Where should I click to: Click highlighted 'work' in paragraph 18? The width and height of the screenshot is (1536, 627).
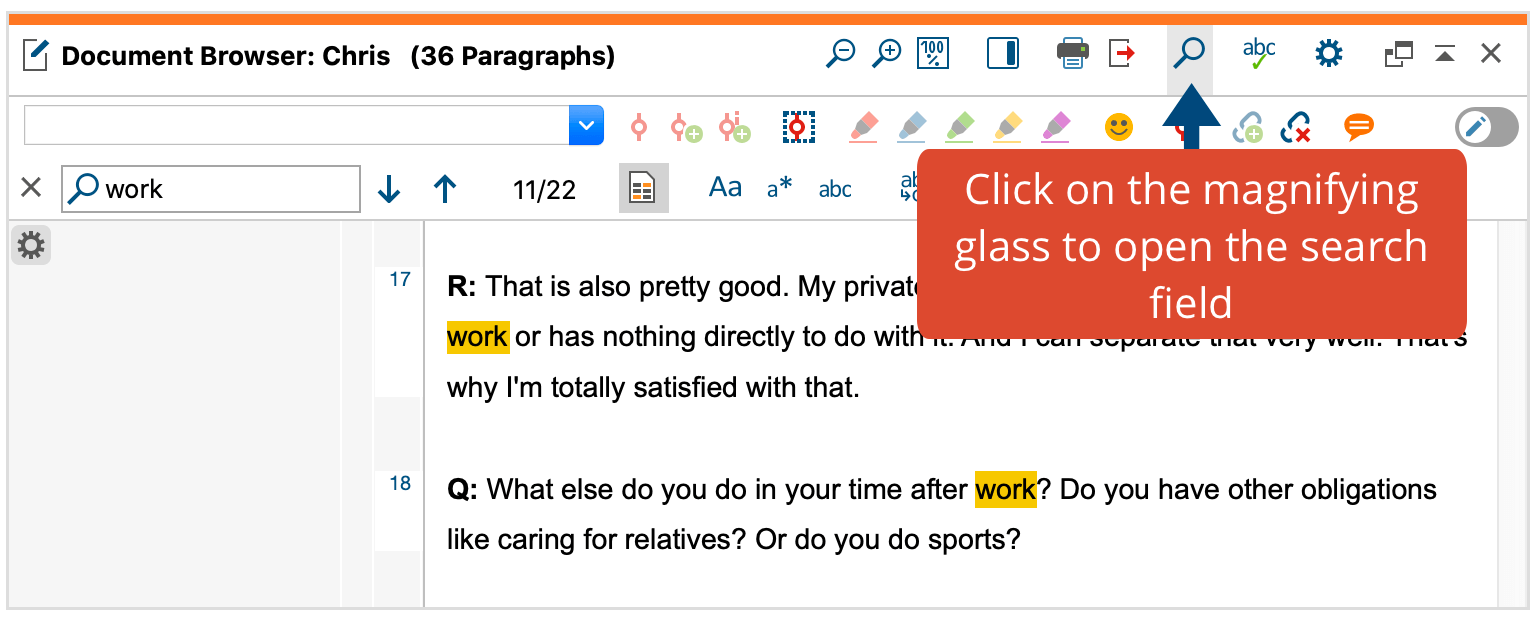[x=1006, y=490]
